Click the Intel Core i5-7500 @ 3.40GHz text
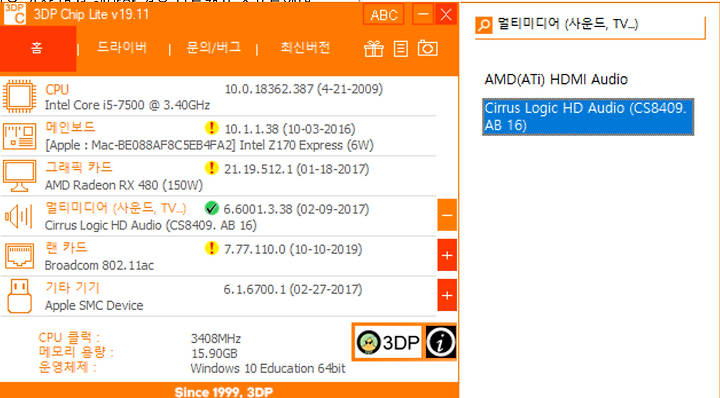 click(x=127, y=105)
